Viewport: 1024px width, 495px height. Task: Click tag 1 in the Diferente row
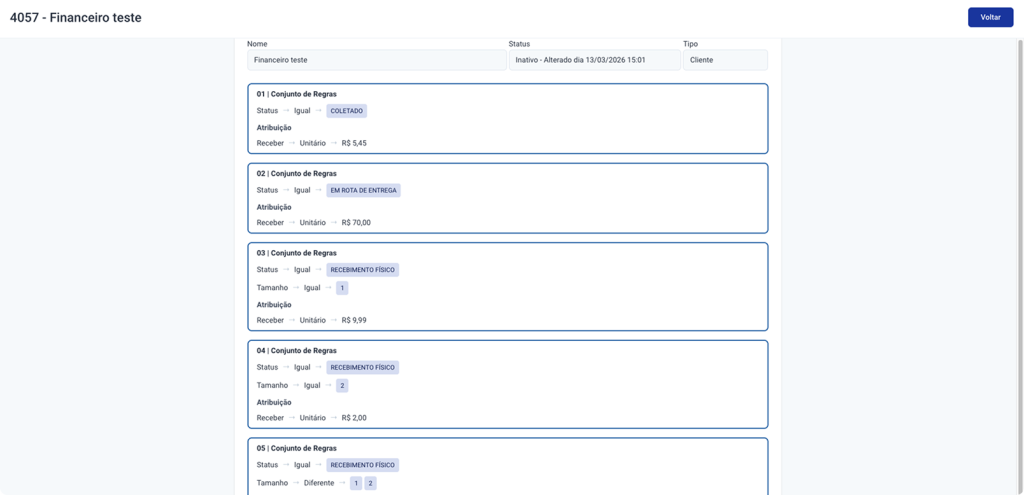[355, 483]
